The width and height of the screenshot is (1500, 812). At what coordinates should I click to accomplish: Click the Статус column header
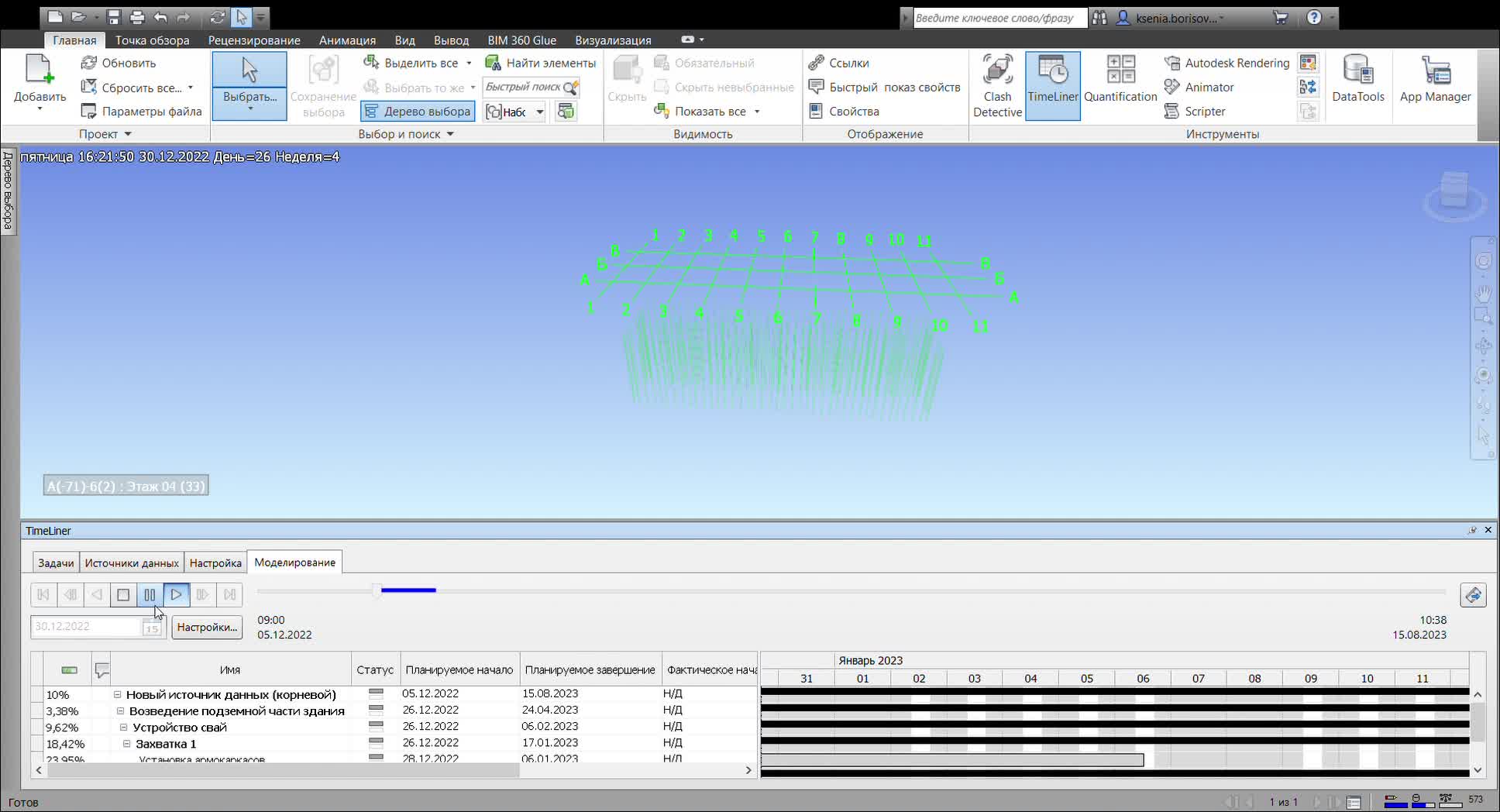(375, 669)
